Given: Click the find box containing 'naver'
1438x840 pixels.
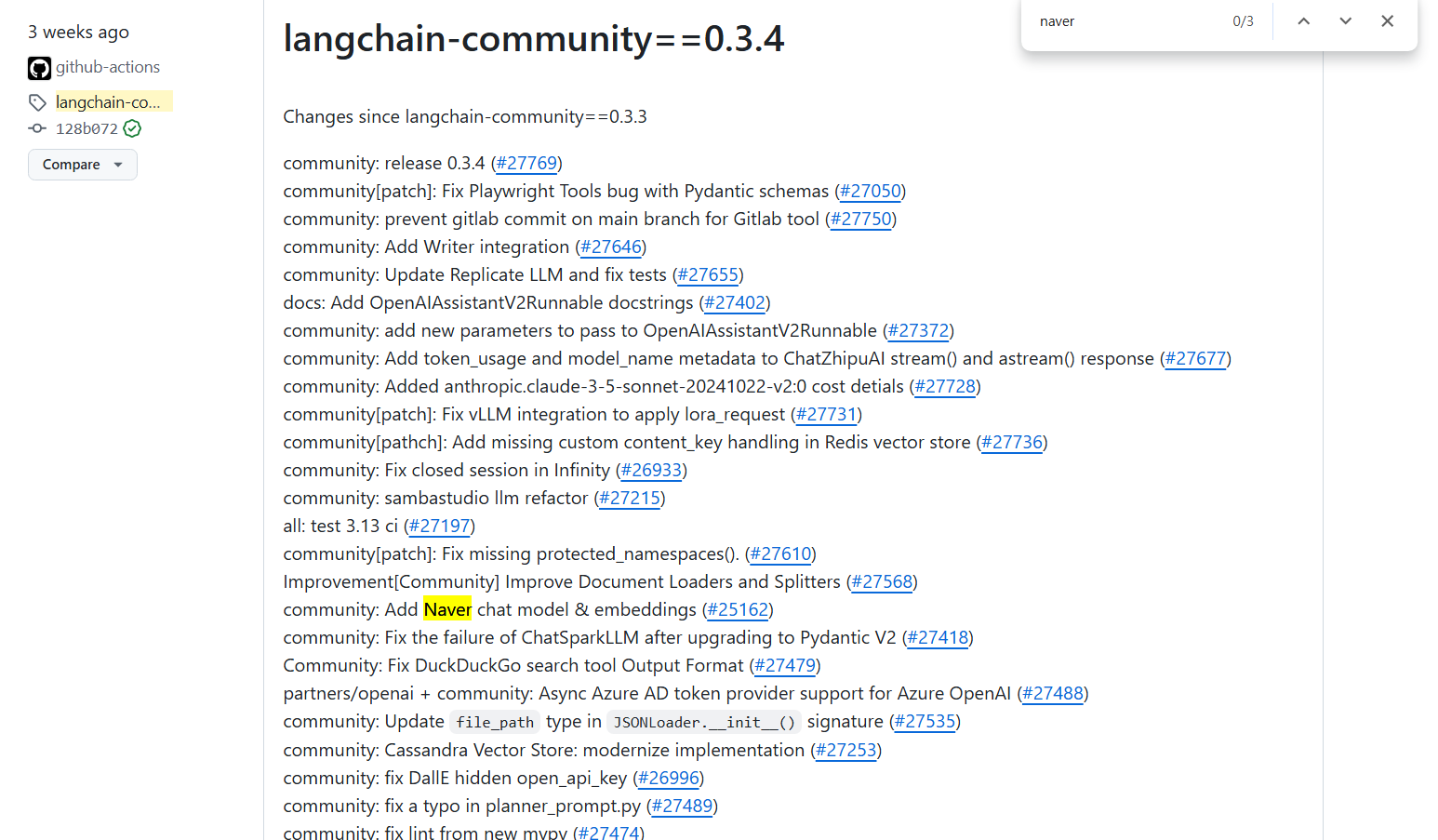Looking at the screenshot, I should (x=1125, y=21).
